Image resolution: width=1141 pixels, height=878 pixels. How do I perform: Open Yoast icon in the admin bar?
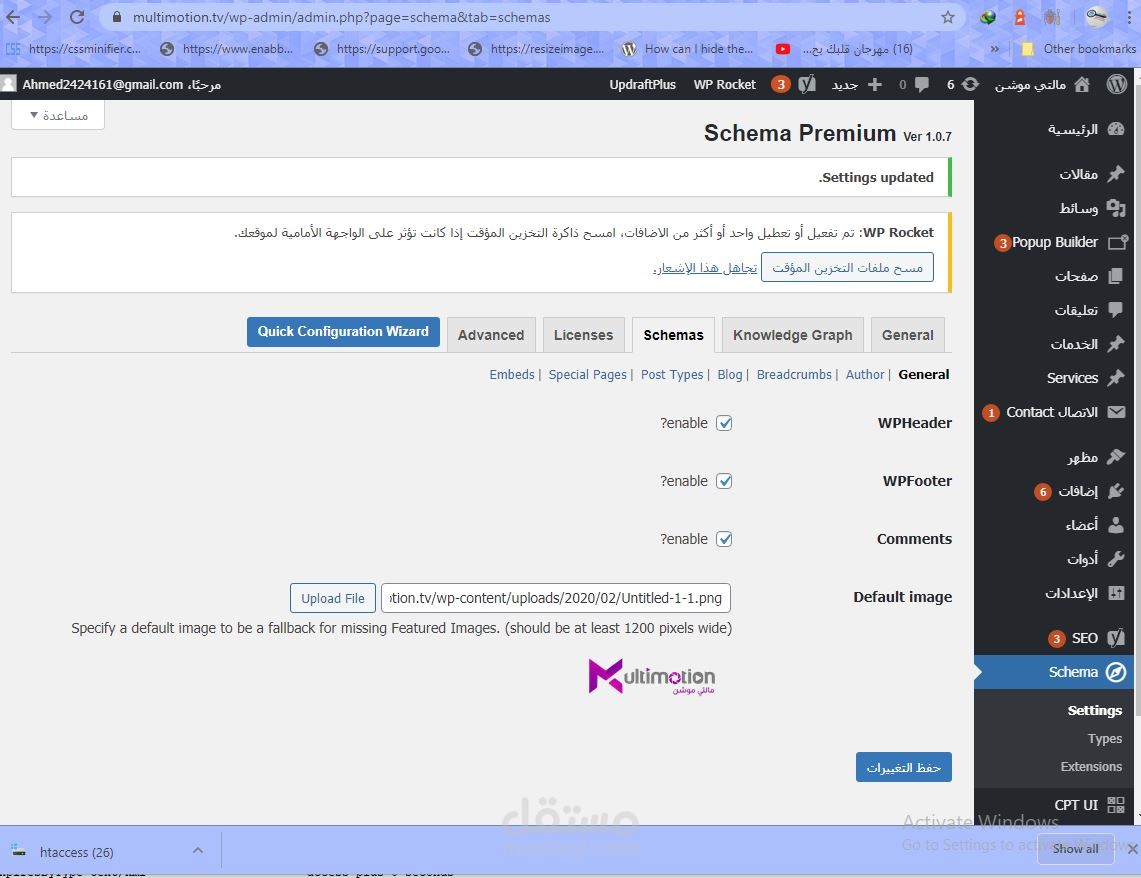pos(806,84)
